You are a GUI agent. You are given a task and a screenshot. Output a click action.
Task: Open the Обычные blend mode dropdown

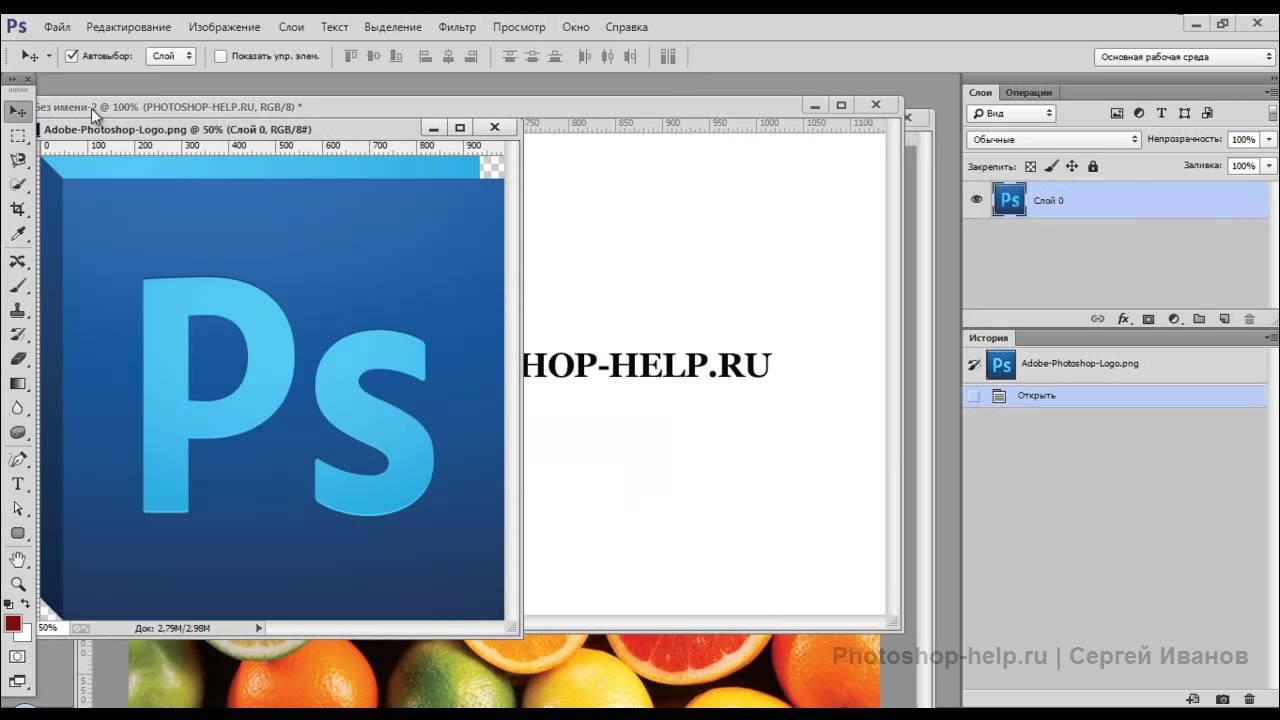click(x=1054, y=139)
